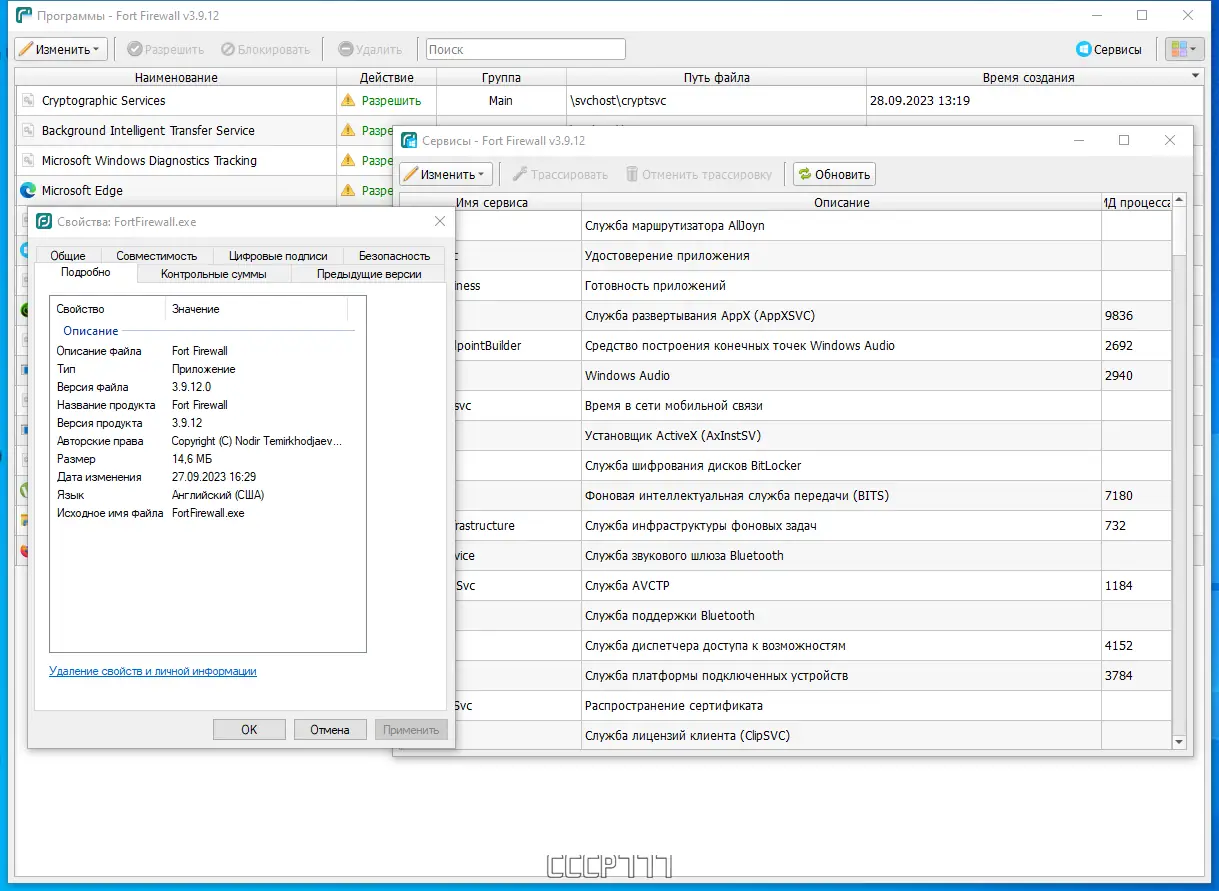1219x891 pixels.
Task: Click the Трассировать button in Сервисы
Action: (x=560, y=174)
